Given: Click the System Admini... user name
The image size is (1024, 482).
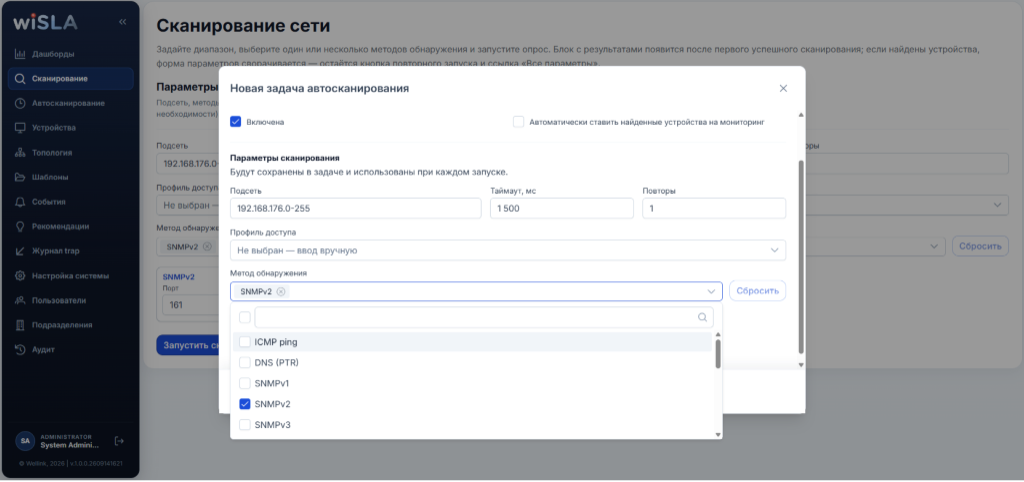Looking at the screenshot, I should [x=69, y=445].
